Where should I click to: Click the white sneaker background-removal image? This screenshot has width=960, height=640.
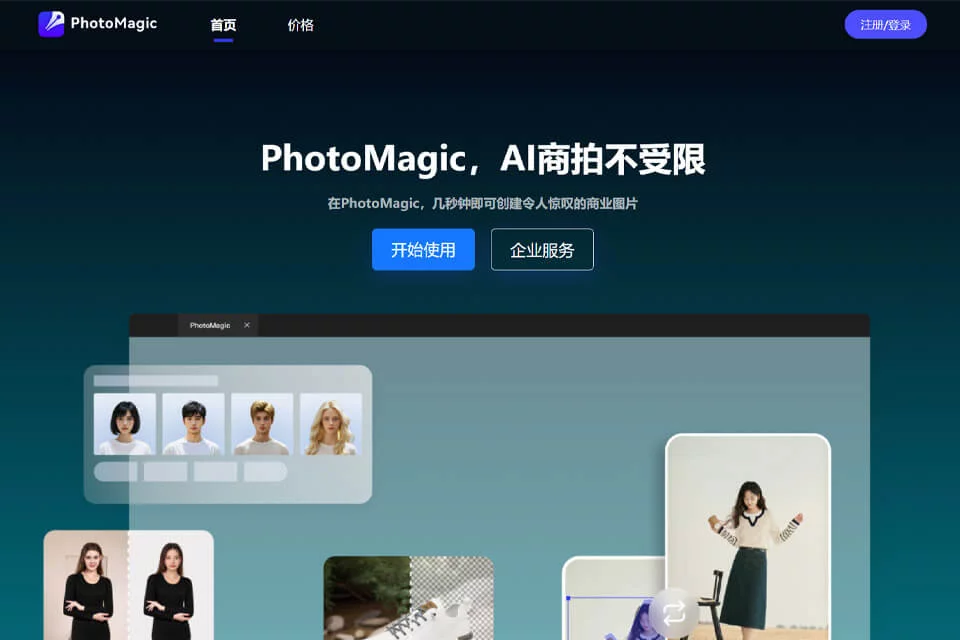tap(408, 598)
